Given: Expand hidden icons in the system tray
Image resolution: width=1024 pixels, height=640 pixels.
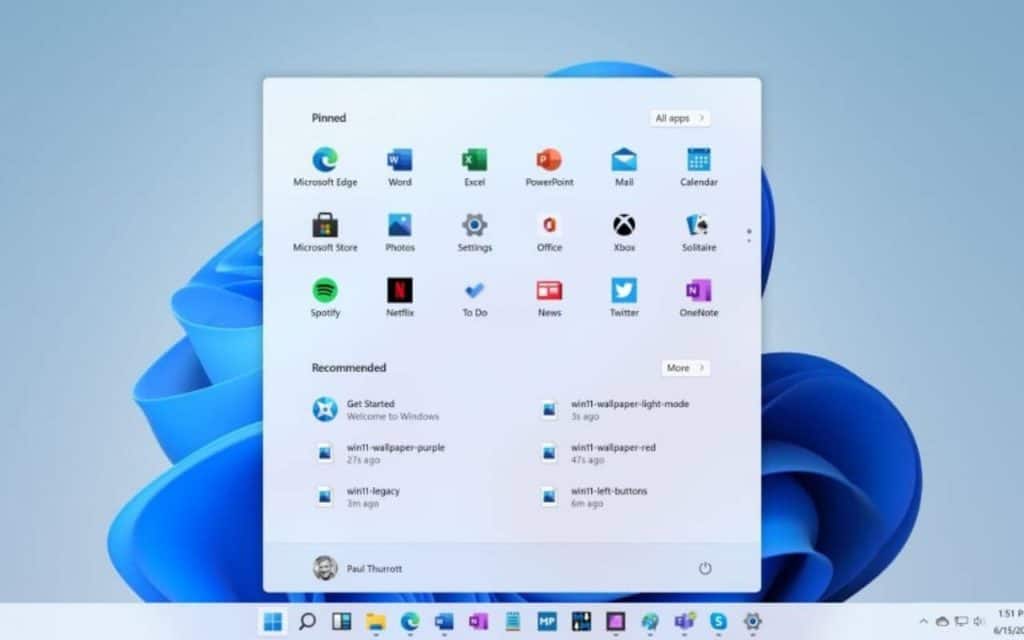Looking at the screenshot, I should click(x=924, y=620).
